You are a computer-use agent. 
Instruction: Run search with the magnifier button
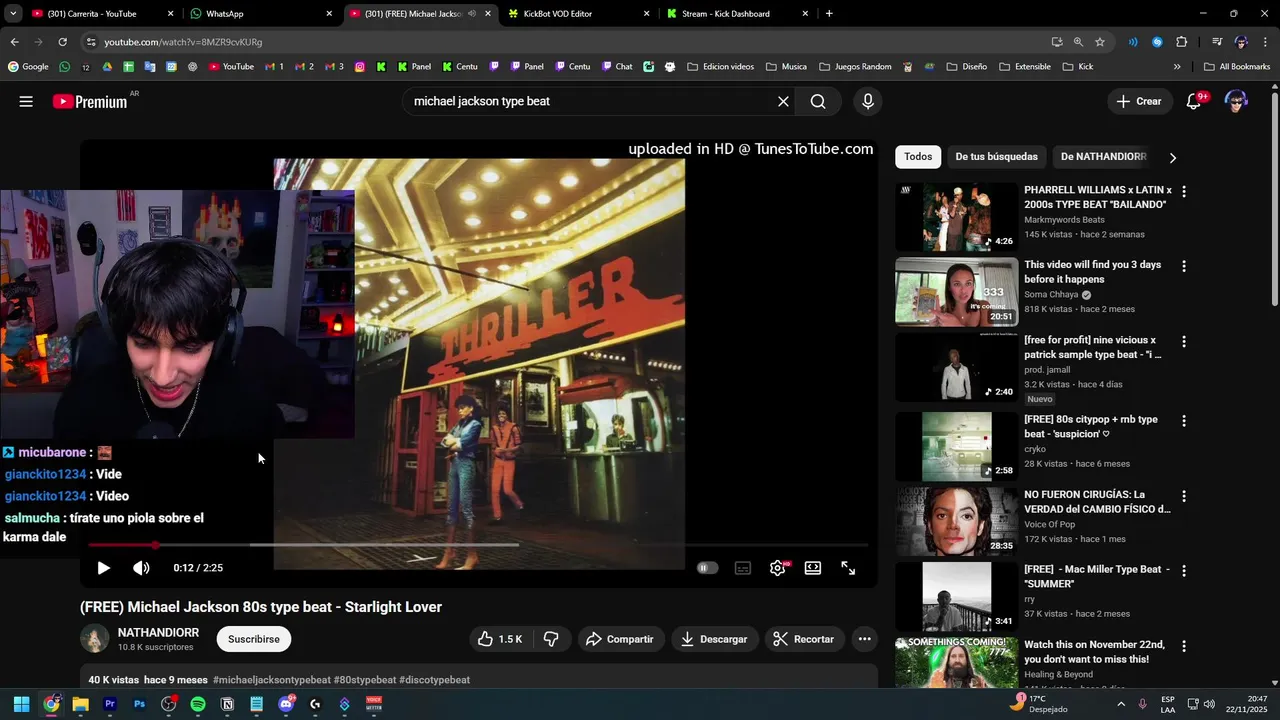(818, 101)
